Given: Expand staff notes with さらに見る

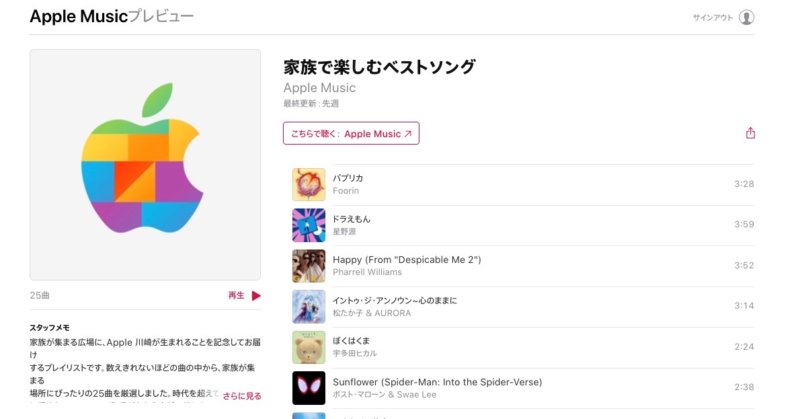Looking at the screenshot, I should tap(242, 396).
